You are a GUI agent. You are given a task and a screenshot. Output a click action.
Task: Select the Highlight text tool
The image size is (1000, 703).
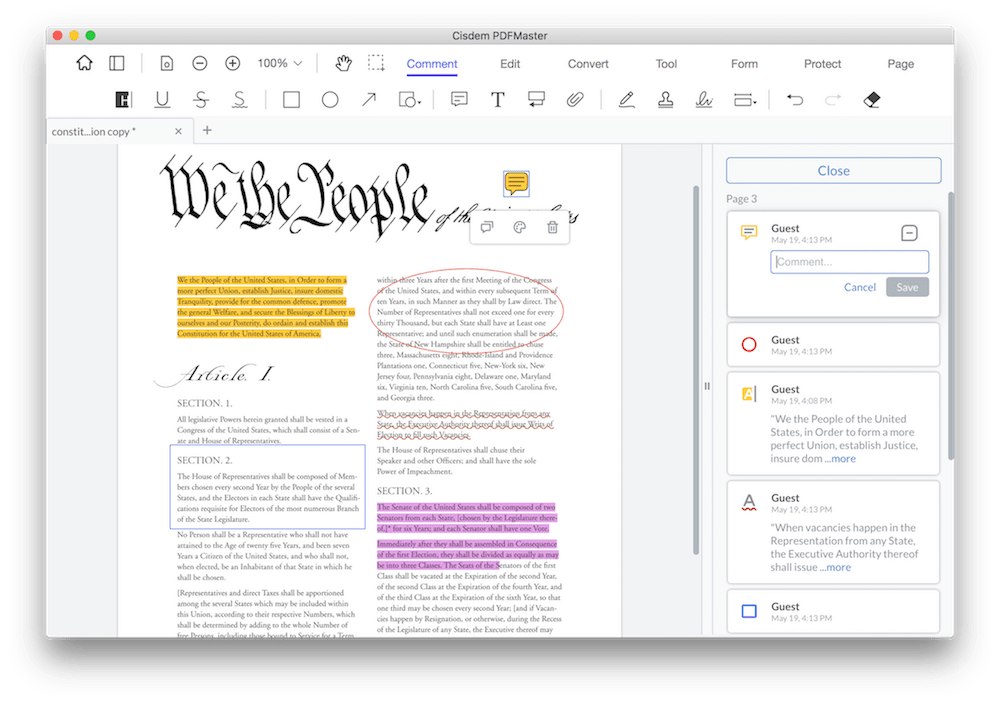click(x=122, y=100)
